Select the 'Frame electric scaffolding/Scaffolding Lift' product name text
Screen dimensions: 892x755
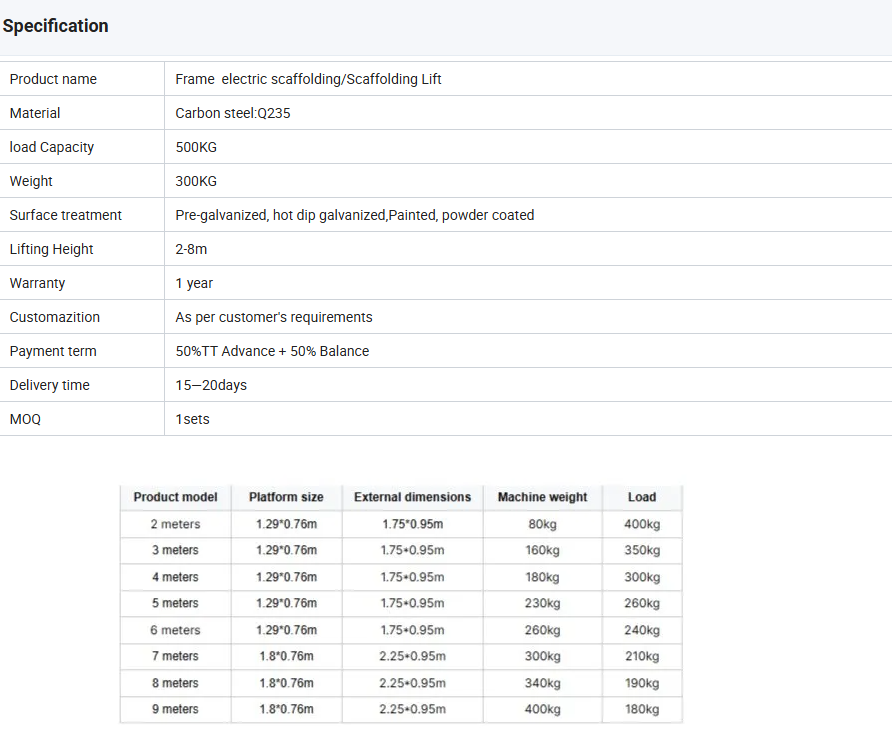click(308, 79)
